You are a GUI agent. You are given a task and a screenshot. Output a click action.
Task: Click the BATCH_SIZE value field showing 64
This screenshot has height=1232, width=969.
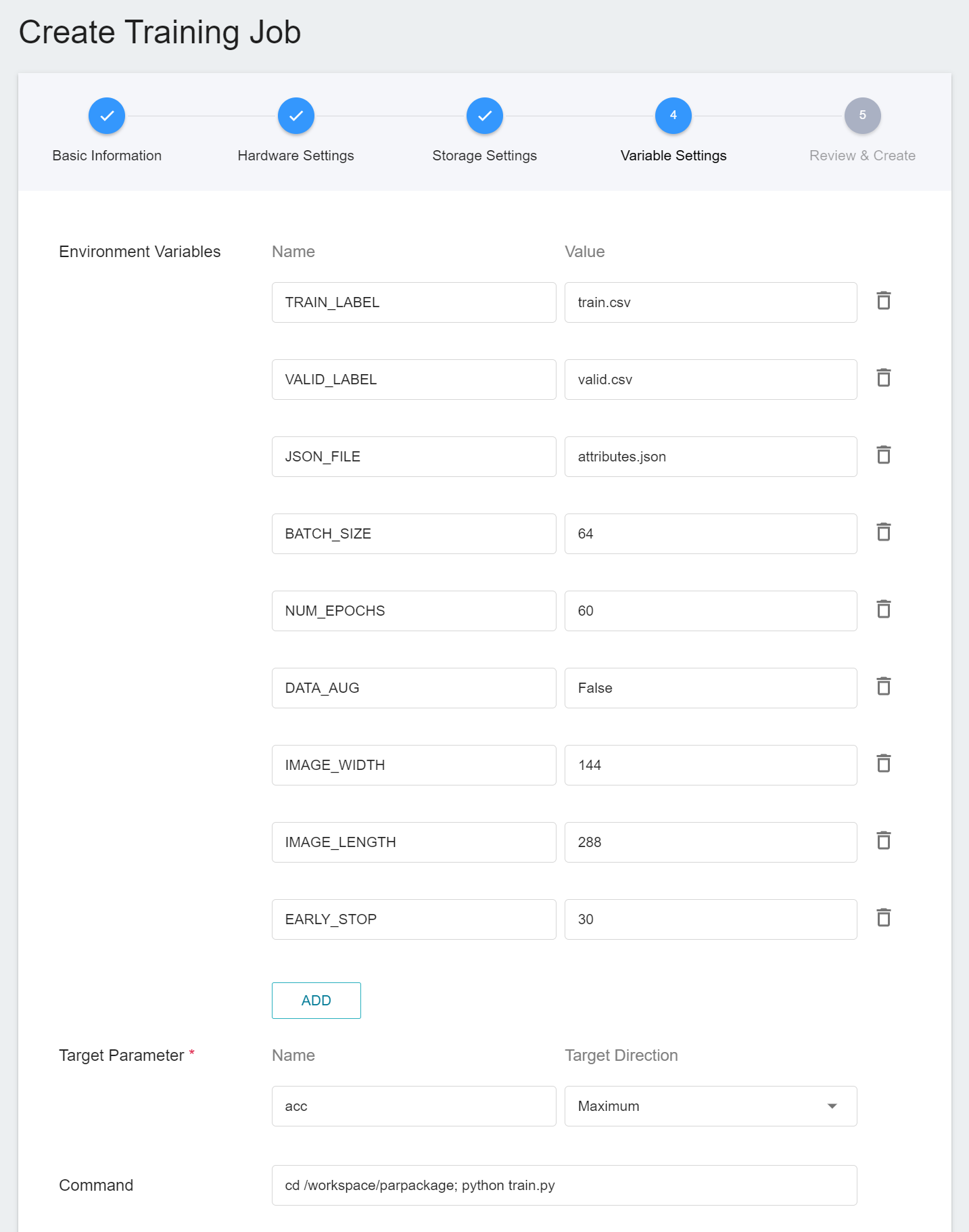(x=711, y=534)
